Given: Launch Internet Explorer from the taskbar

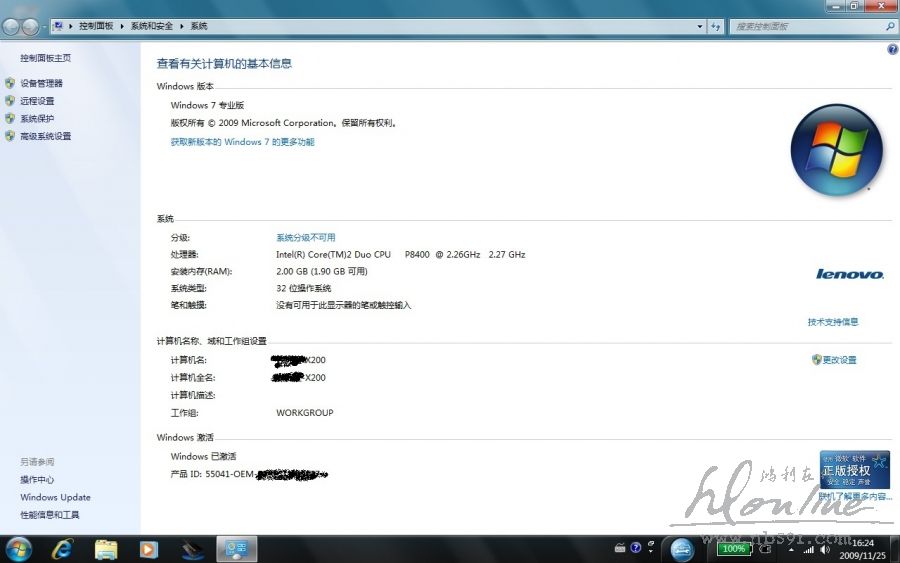Looking at the screenshot, I should (62, 549).
